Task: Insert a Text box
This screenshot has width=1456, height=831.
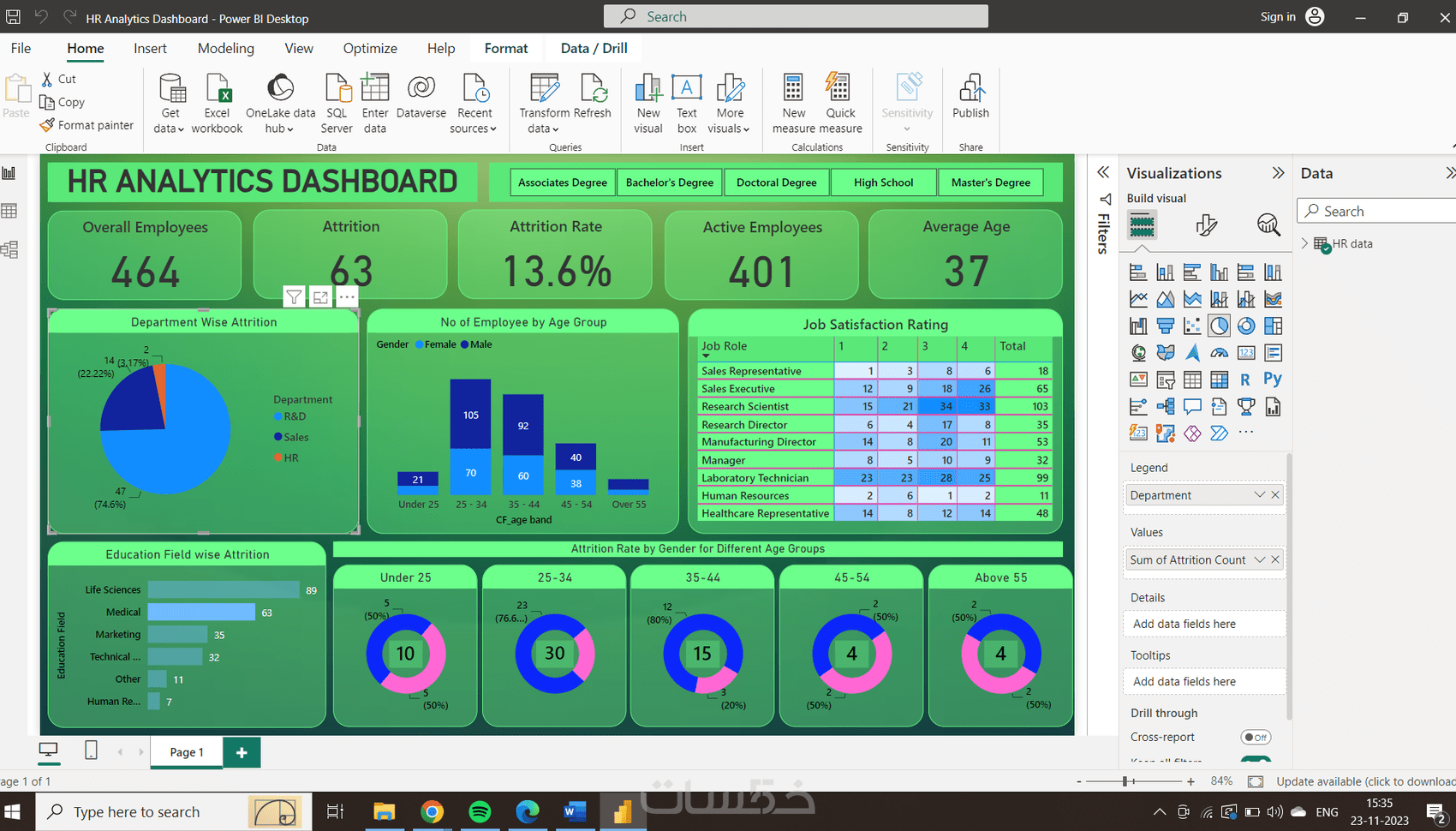Action: [687, 102]
